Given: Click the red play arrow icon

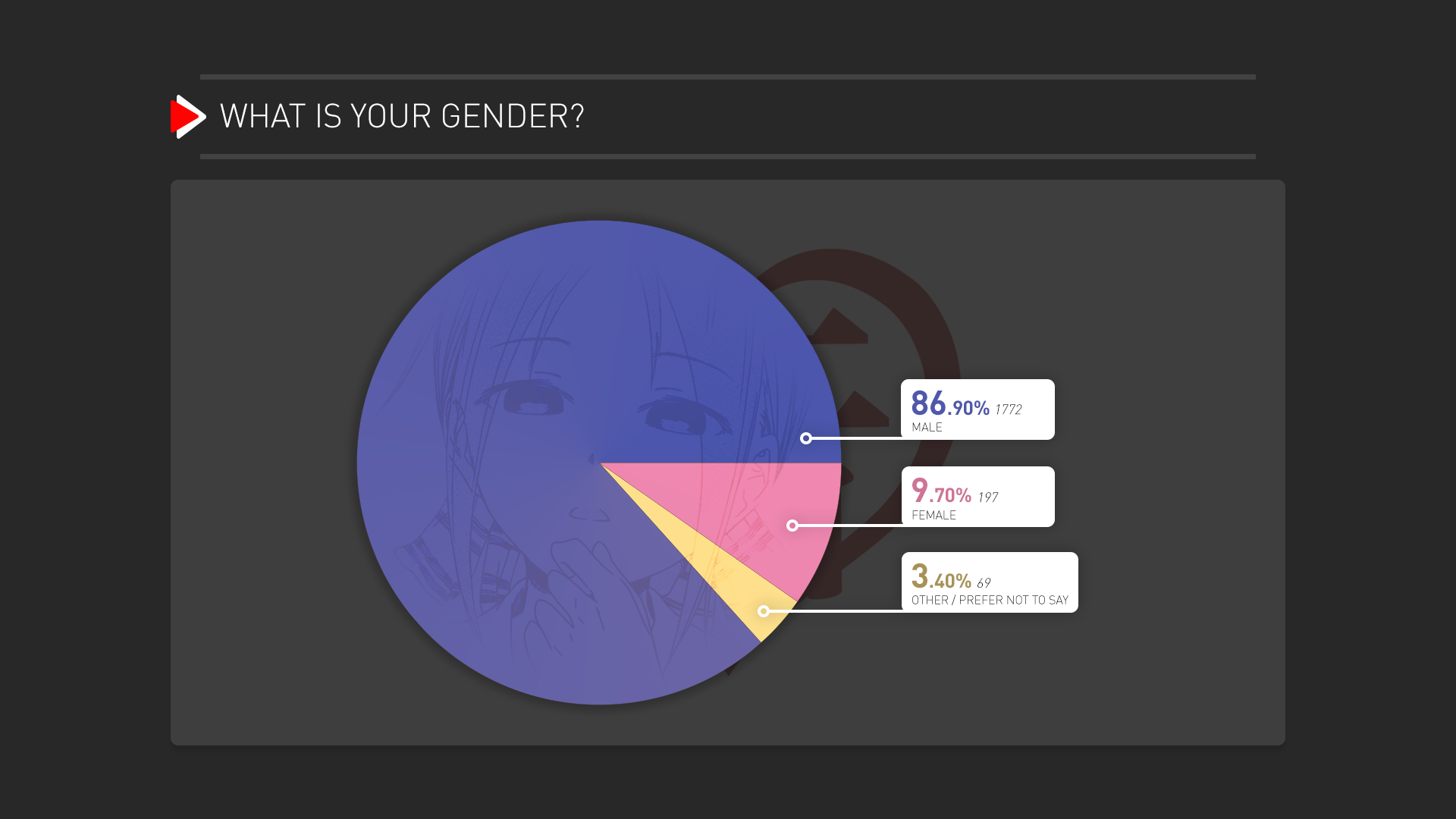Looking at the screenshot, I should 188,117.
